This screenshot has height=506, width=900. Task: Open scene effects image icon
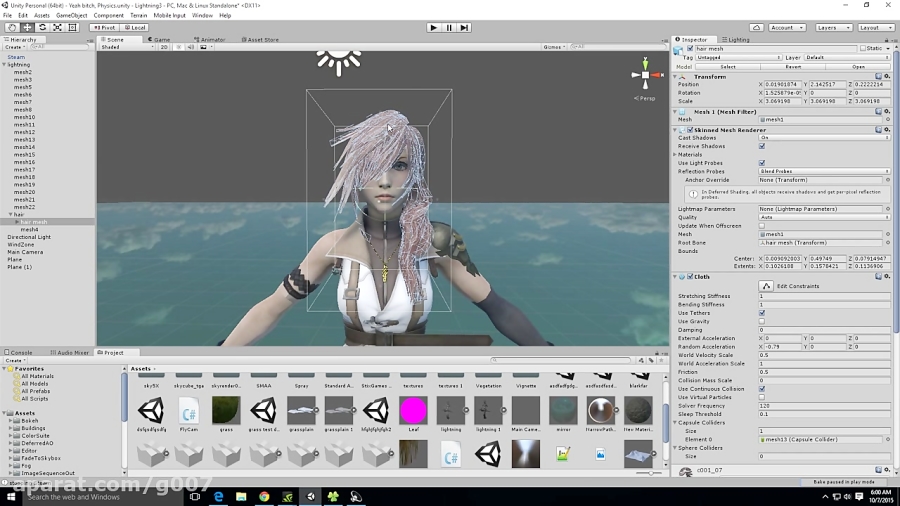pos(203,47)
